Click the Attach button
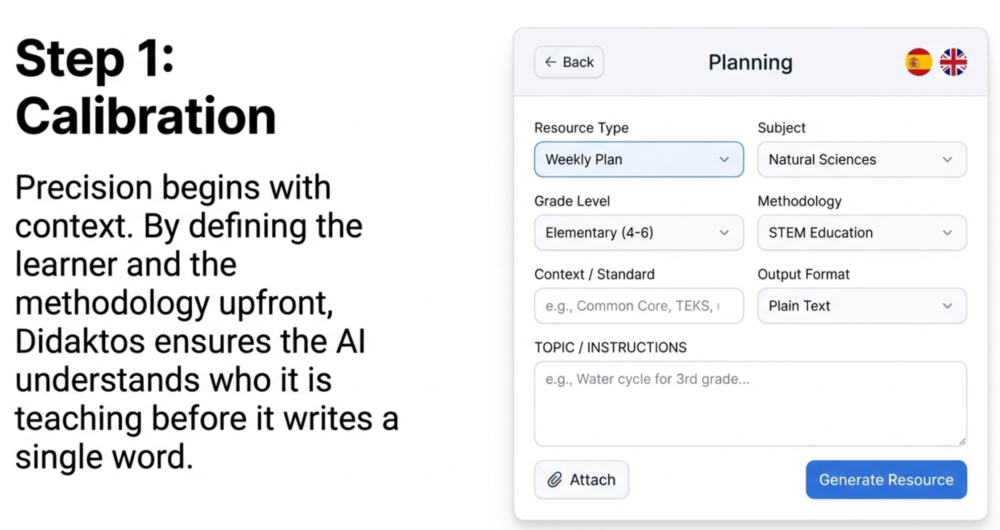This screenshot has height=530, width=1000. tap(581, 480)
